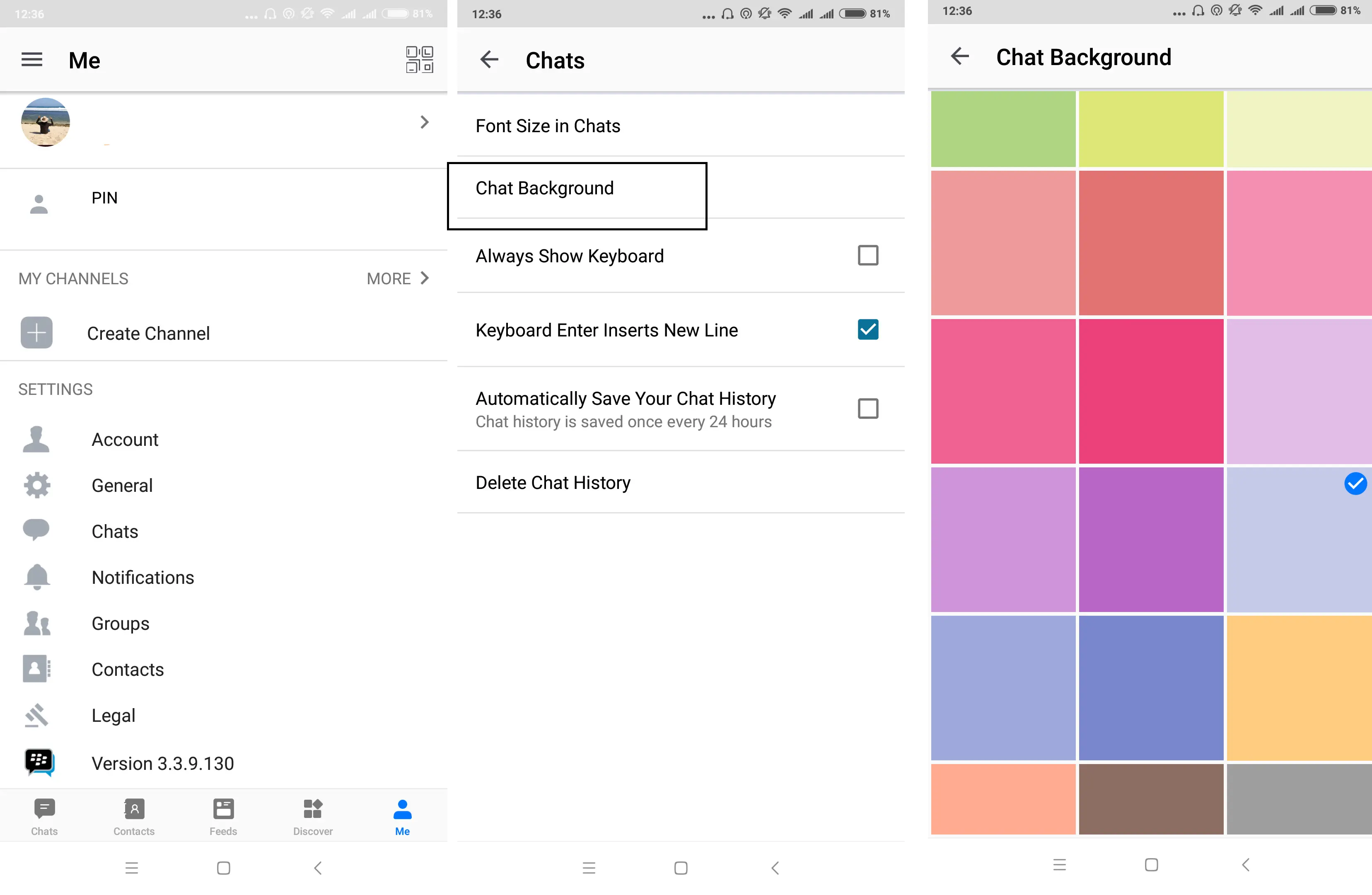Viewport: 1372px width, 895px height.
Task: Disable Keyboard Enter Inserts New Line
Action: [866, 329]
